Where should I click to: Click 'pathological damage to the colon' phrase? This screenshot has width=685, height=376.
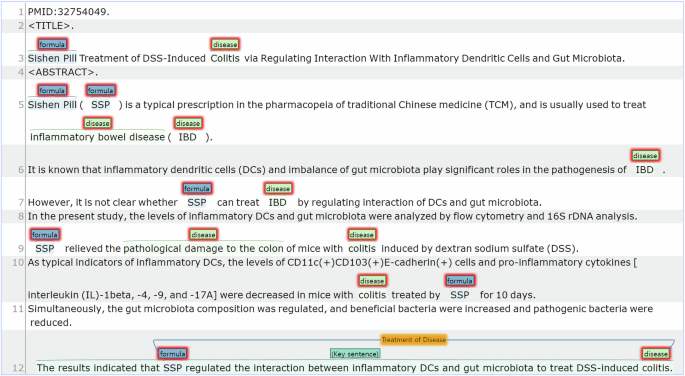pyautogui.click(x=204, y=249)
